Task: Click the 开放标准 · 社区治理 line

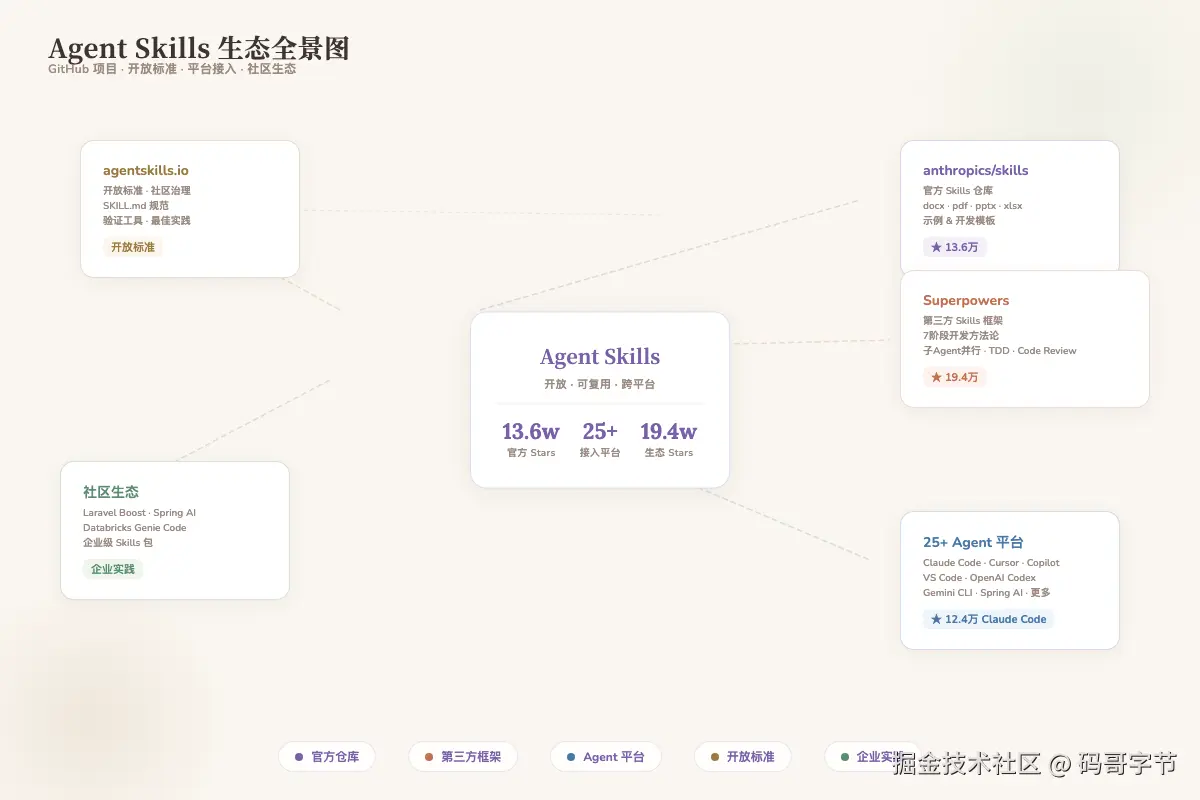Action: click(x=147, y=191)
